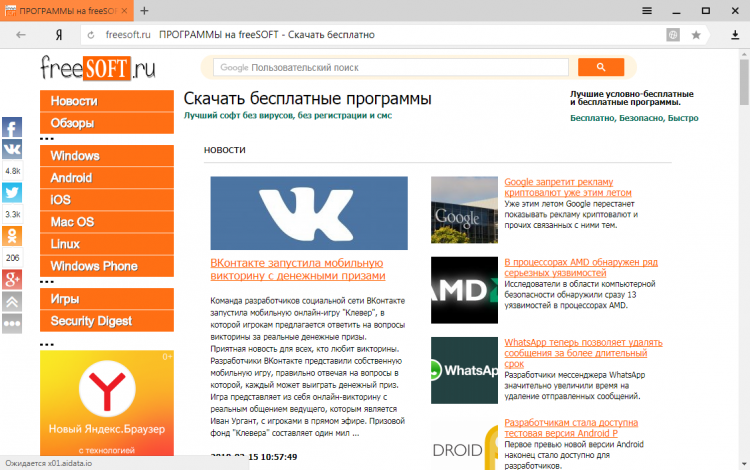Open the Новости menu item
This screenshot has width=750, height=470.
pos(107,101)
